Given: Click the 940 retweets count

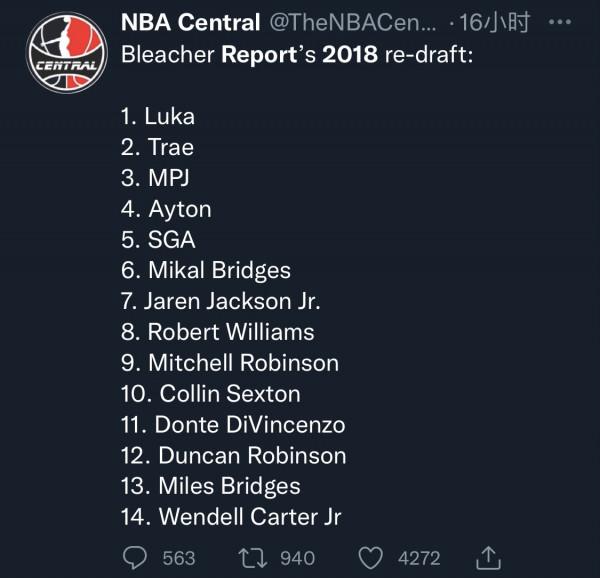Looking at the screenshot, I should click(297, 558).
